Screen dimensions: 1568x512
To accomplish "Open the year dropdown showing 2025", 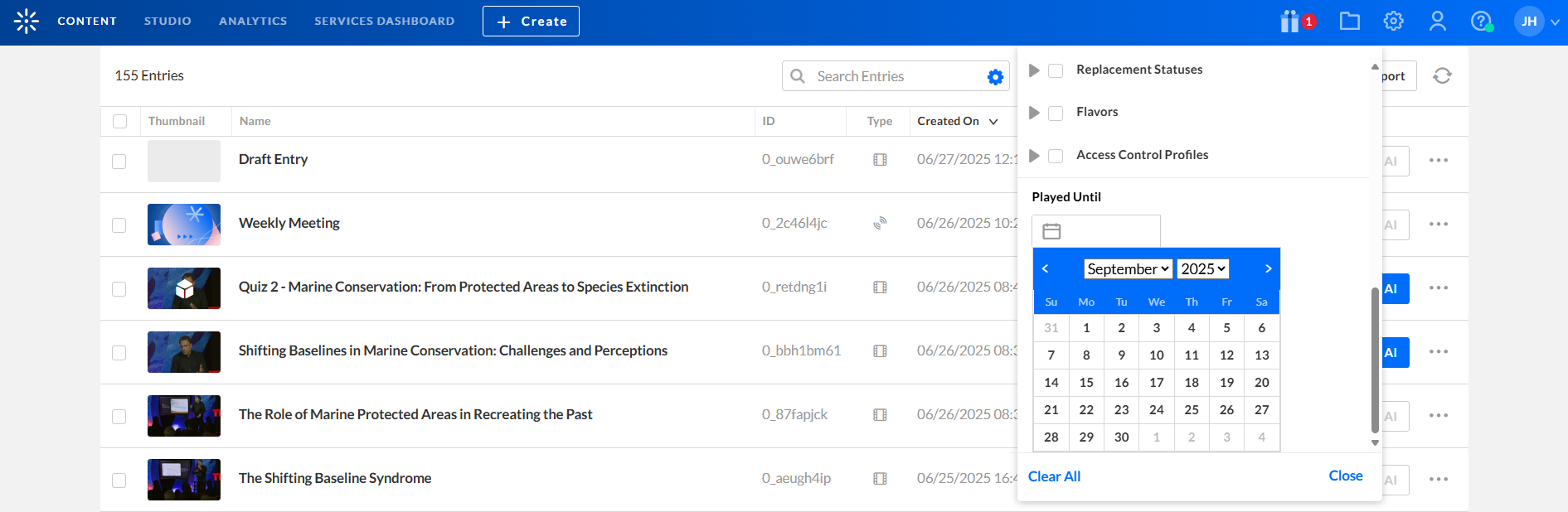I will [1202, 269].
